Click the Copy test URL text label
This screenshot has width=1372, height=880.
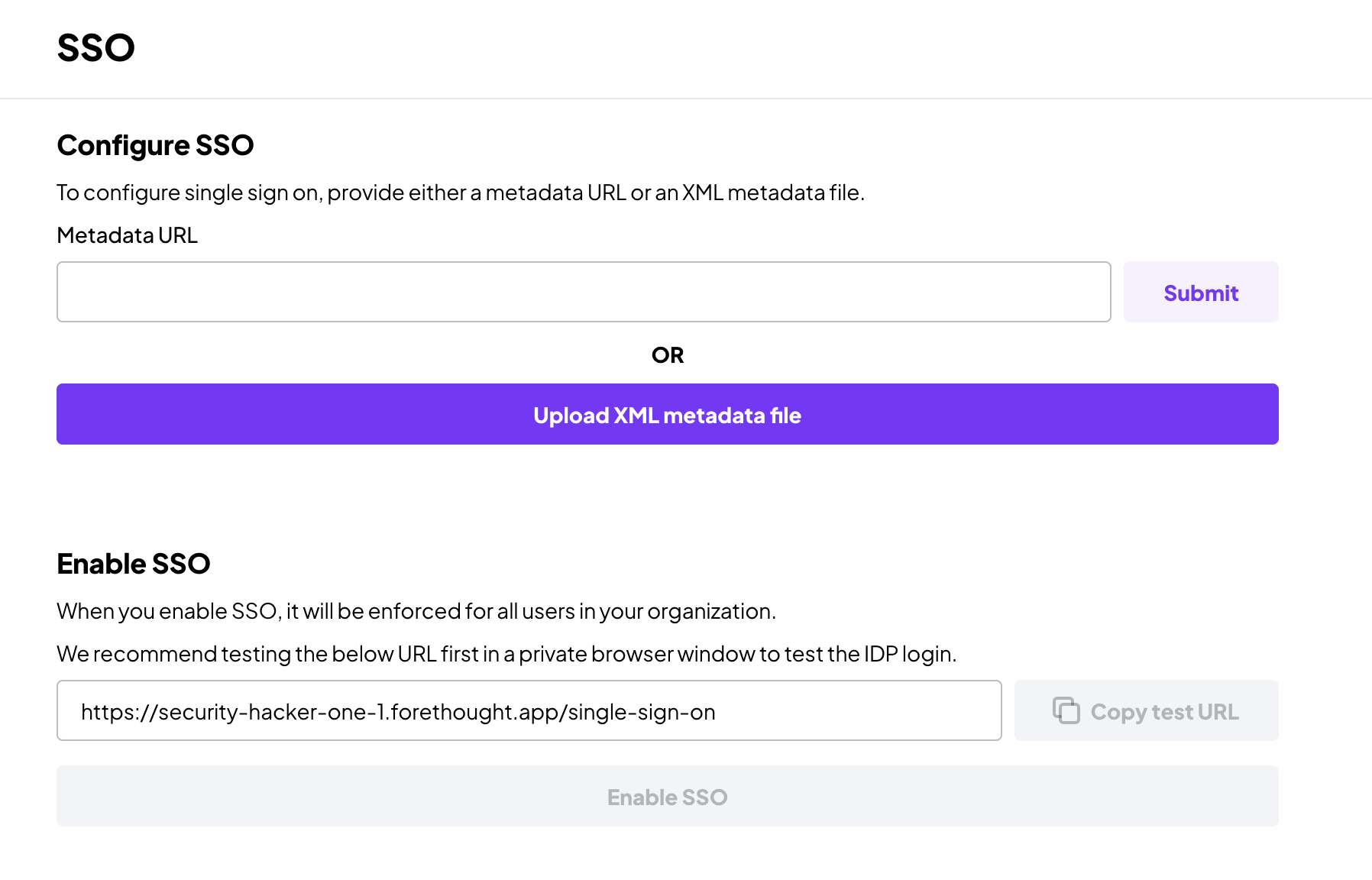point(1164,712)
